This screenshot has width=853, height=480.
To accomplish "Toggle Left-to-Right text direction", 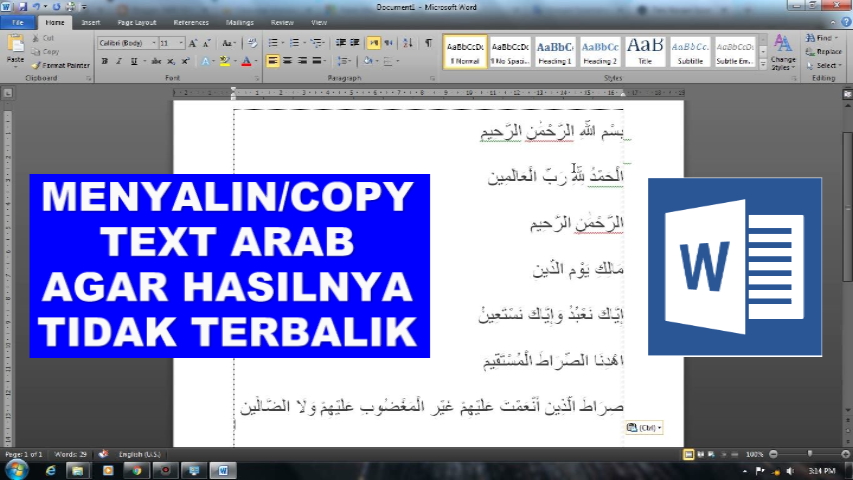I will click(374, 43).
